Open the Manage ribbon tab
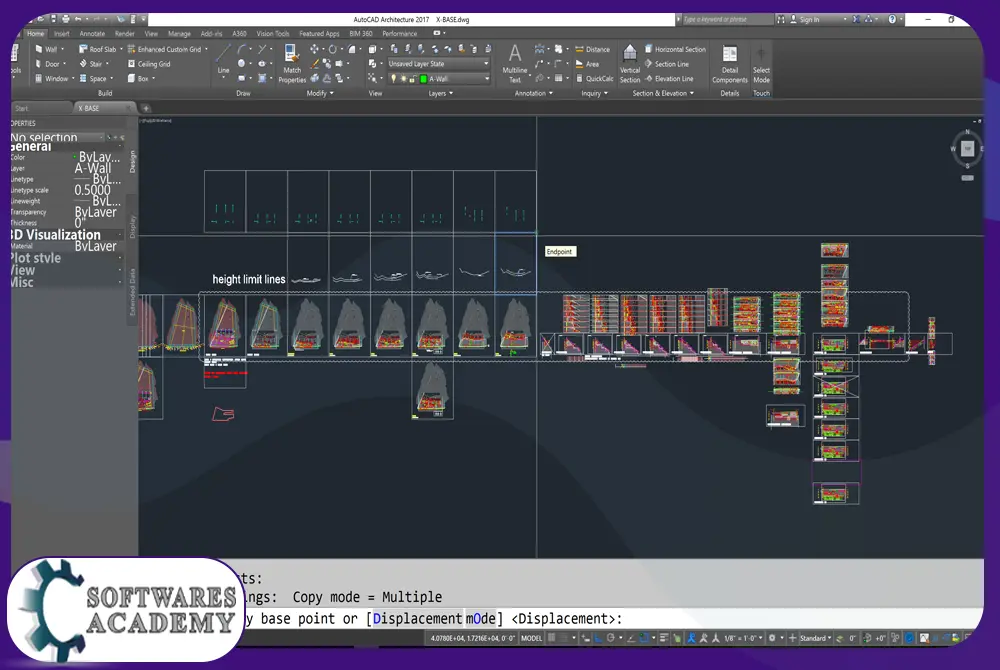Image resolution: width=1000 pixels, height=670 pixels. [179, 33]
